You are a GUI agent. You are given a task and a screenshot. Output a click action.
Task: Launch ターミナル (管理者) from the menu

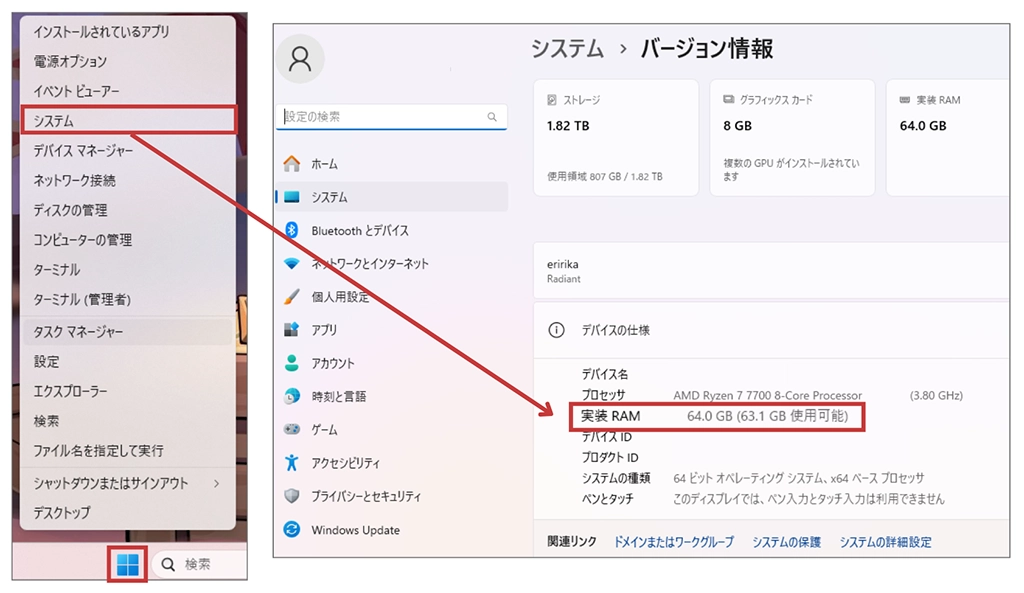coord(128,299)
